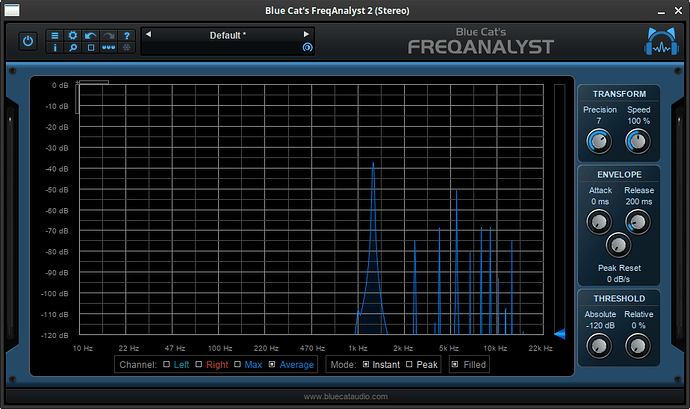Go to previous preset with left arrow
Image resolution: width=690 pixels, height=409 pixels.
[149, 34]
